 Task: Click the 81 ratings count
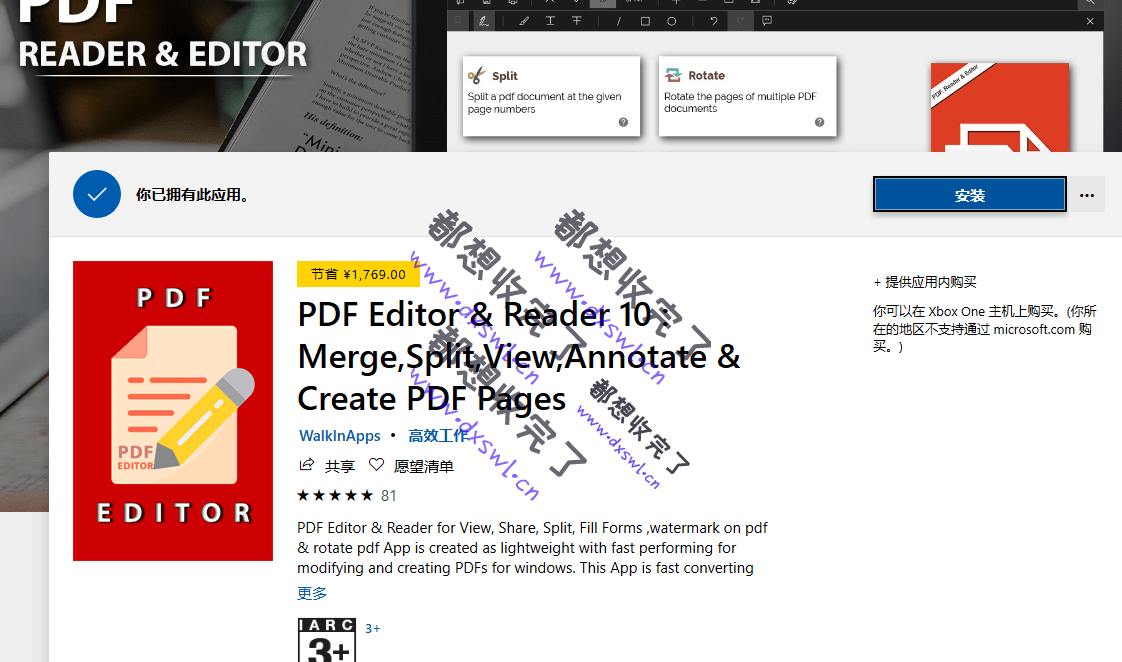tap(389, 496)
